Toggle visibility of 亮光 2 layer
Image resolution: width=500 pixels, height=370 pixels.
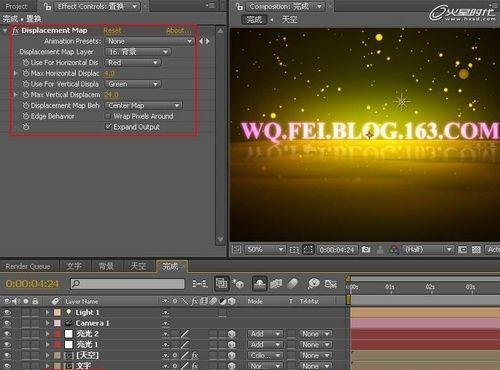click(7, 334)
